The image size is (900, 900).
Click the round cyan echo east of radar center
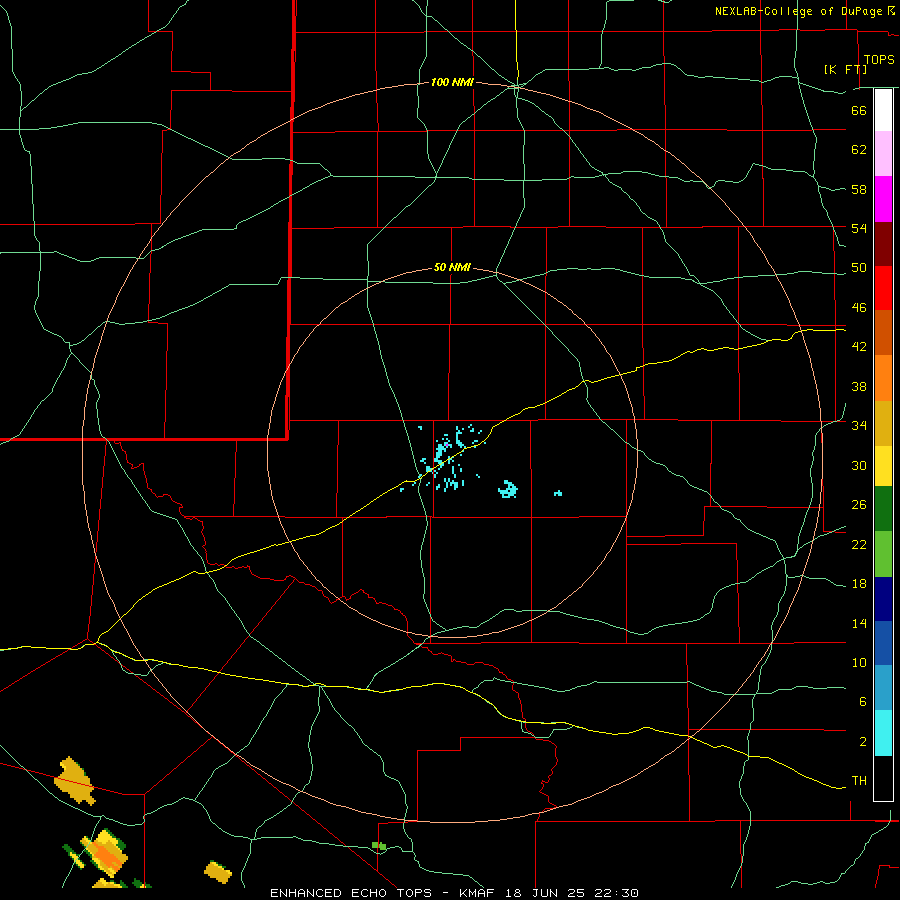[507, 489]
